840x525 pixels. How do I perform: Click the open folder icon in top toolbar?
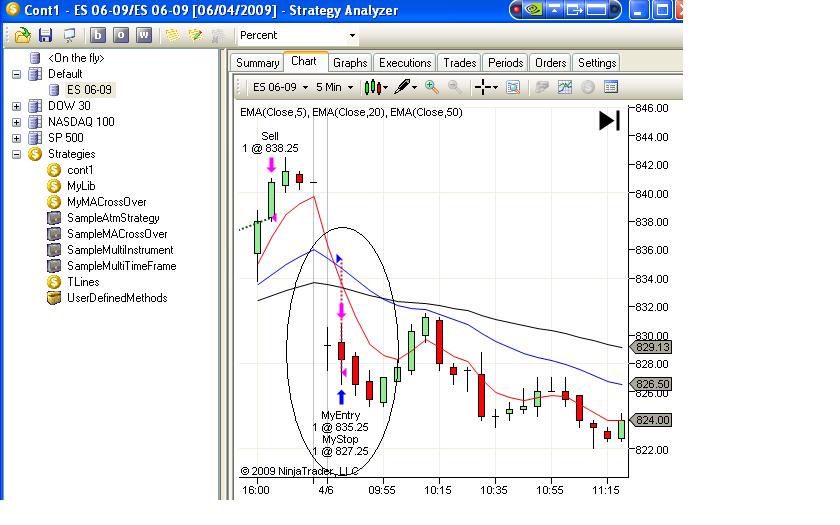(23, 35)
